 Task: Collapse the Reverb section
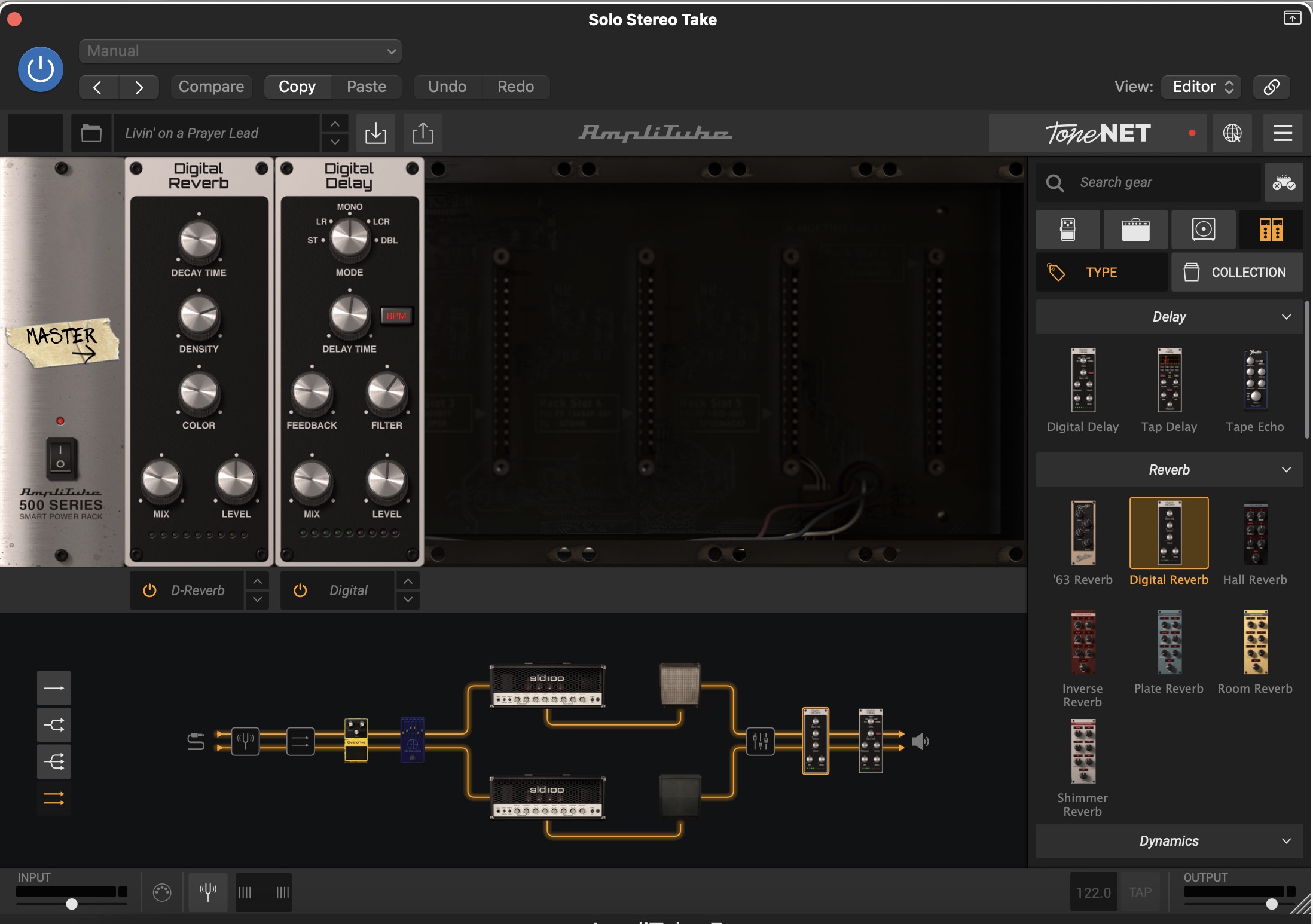(1169, 470)
